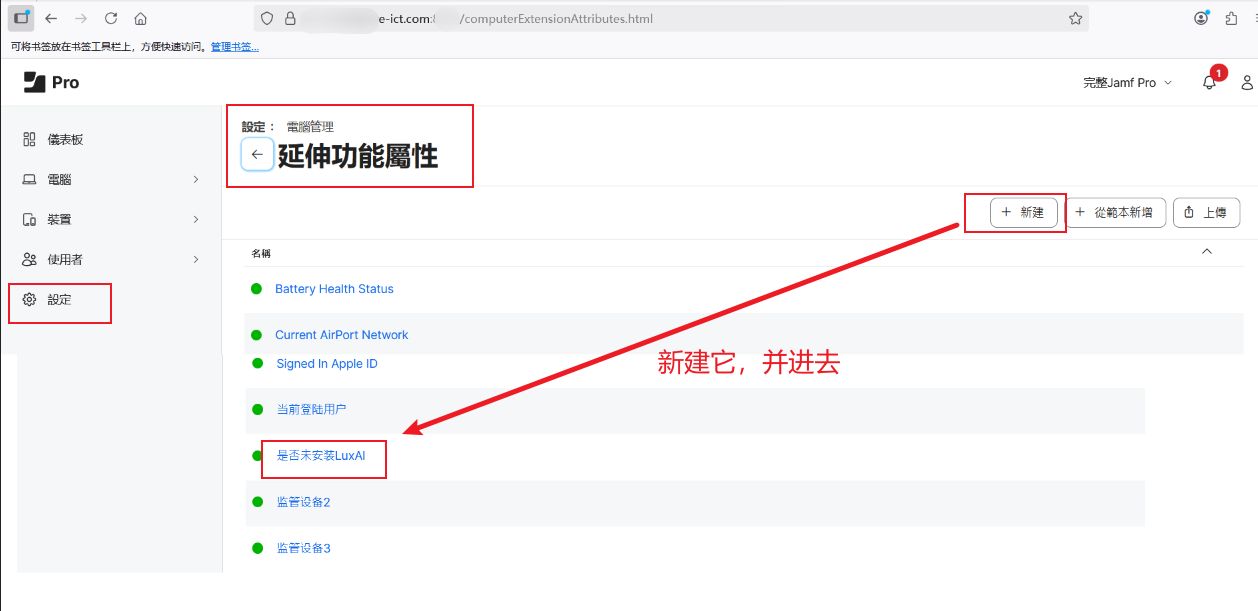Reload the page in browser

pyautogui.click(x=111, y=18)
